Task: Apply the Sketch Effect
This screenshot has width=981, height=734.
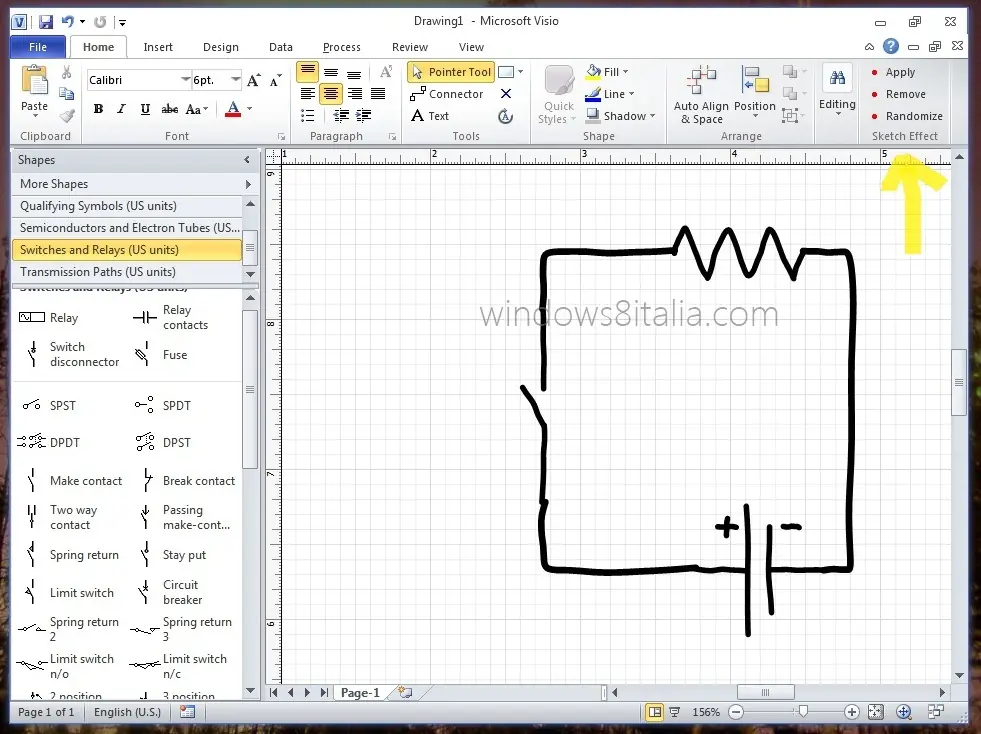Action: 900,72
